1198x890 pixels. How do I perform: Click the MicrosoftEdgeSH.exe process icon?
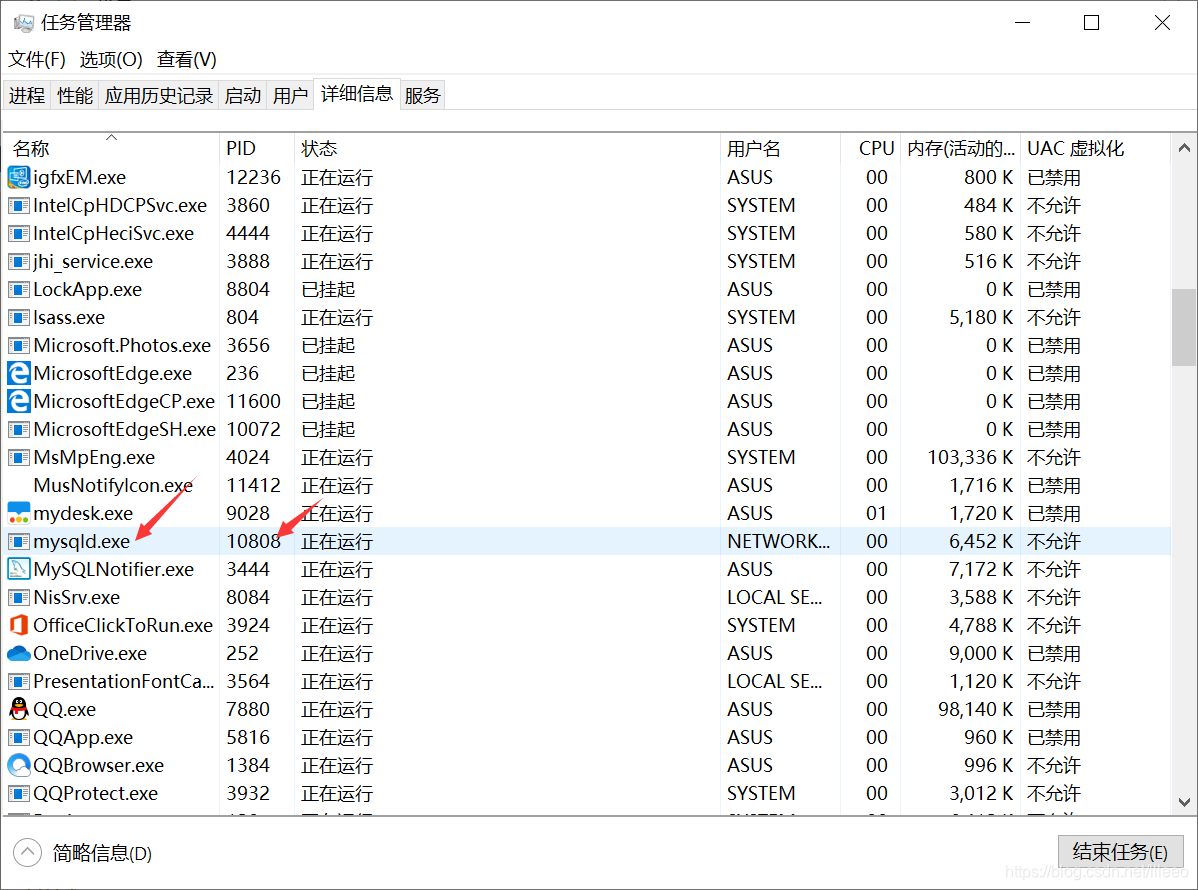point(18,429)
